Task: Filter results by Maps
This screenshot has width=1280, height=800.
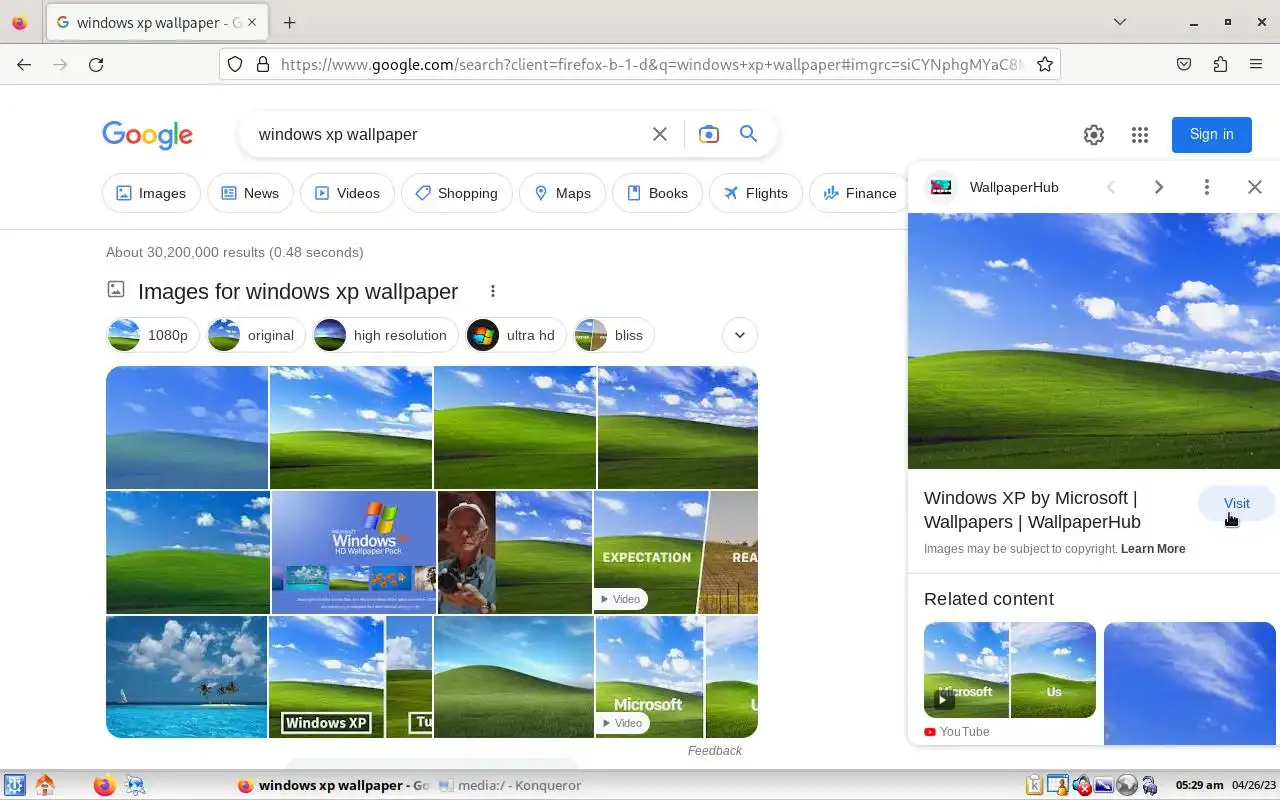Action: coord(562,193)
